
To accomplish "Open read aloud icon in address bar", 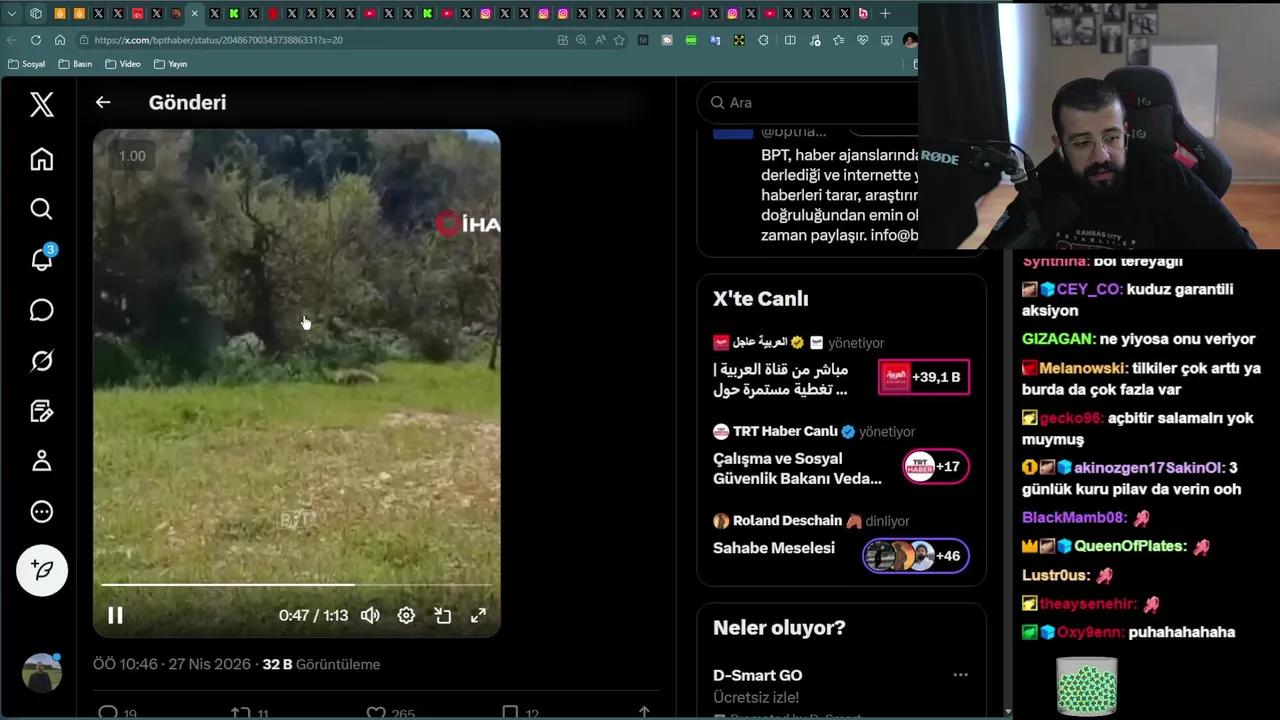I will (x=600, y=40).
